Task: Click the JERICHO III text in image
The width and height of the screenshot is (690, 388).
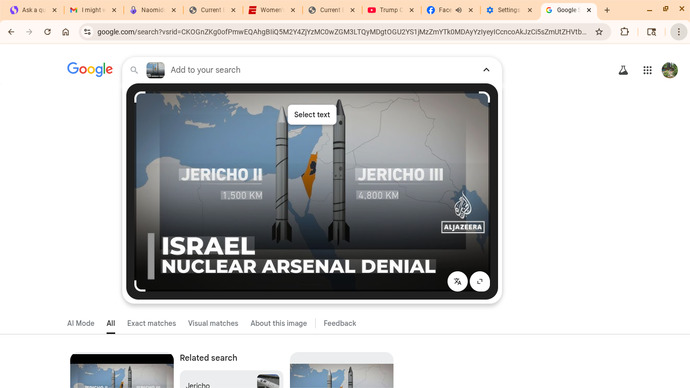Action: (x=400, y=175)
